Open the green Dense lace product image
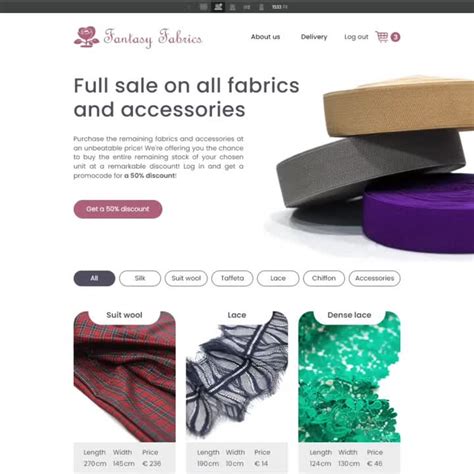Viewport: 474px width, 474px height. click(x=349, y=380)
